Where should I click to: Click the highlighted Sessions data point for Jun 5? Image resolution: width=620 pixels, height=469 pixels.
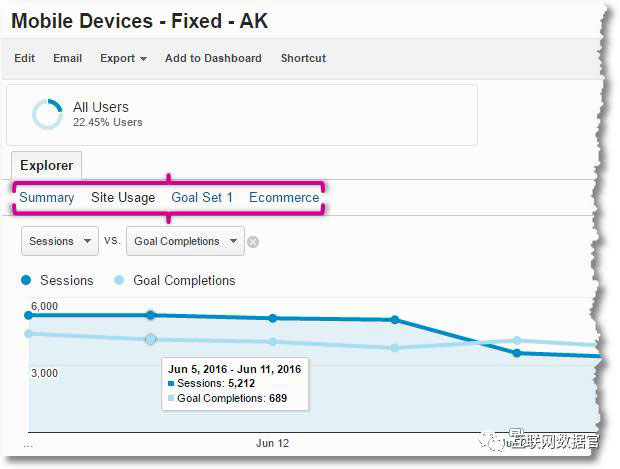point(150,315)
